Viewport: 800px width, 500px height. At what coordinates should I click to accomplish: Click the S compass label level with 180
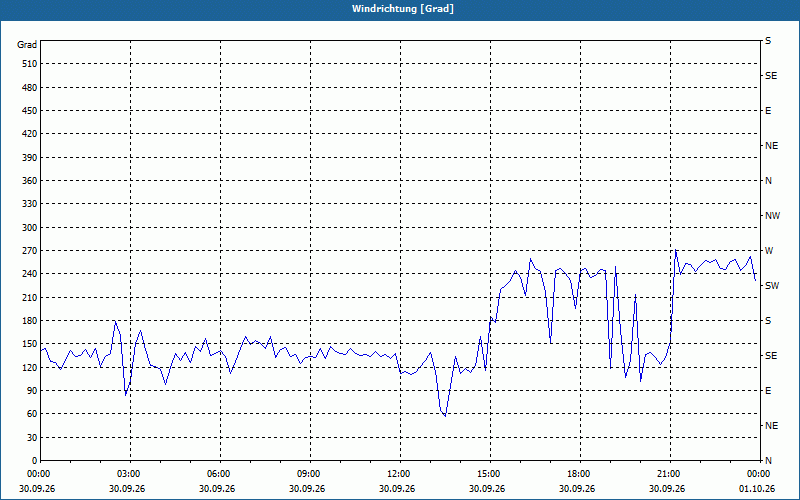tap(768, 321)
